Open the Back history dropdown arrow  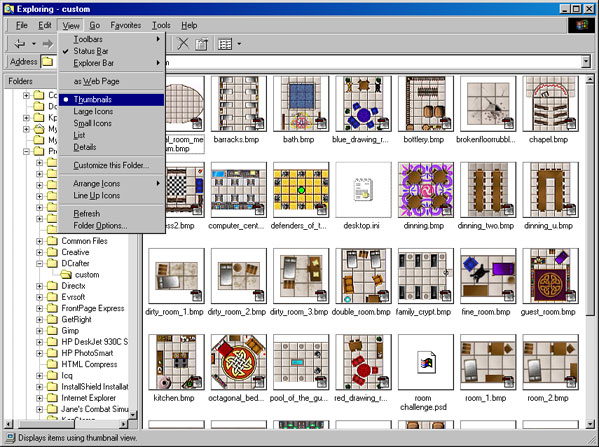coord(34,44)
